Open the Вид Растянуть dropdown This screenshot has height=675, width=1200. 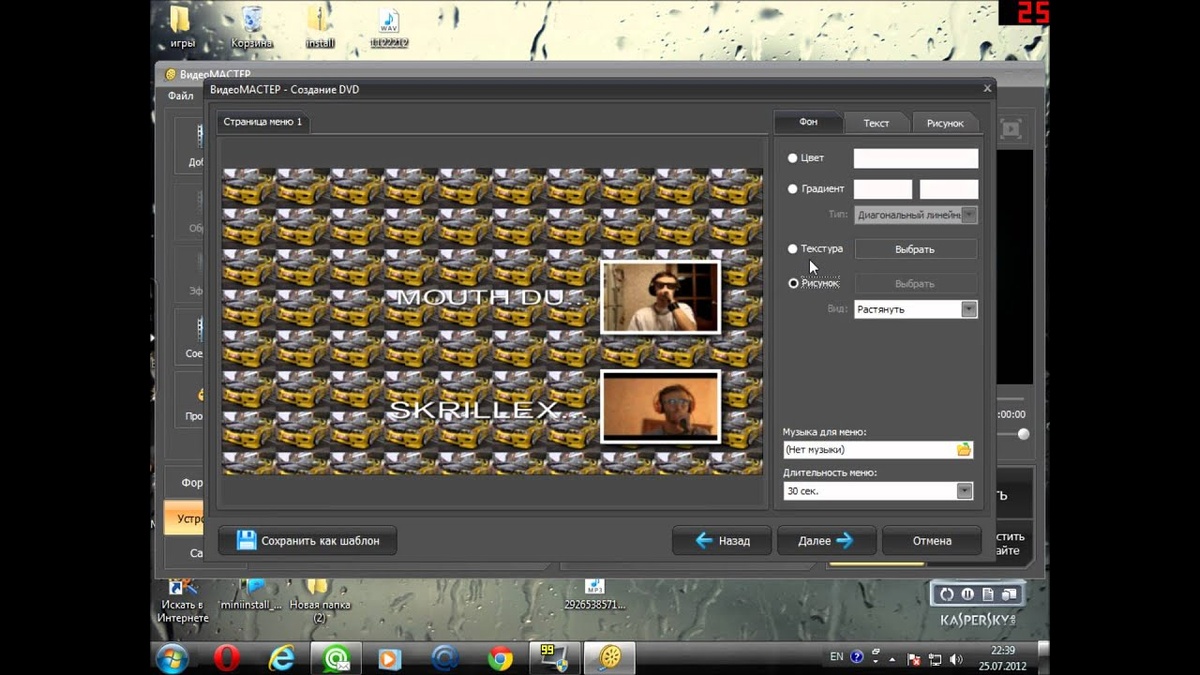tap(916, 309)
